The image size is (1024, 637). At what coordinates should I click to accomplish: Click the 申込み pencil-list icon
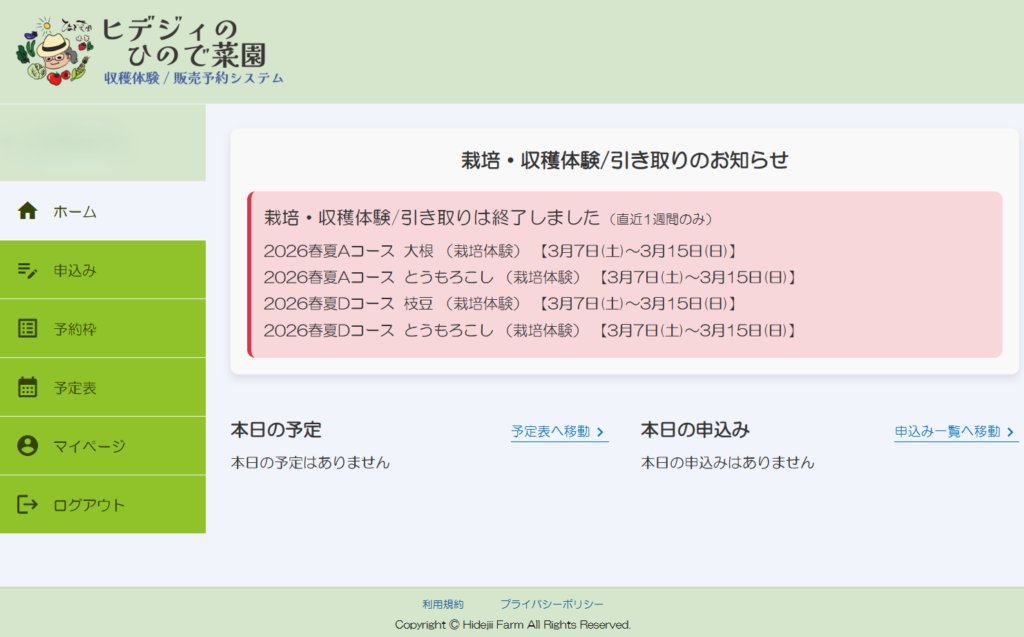tap(28, 270)
